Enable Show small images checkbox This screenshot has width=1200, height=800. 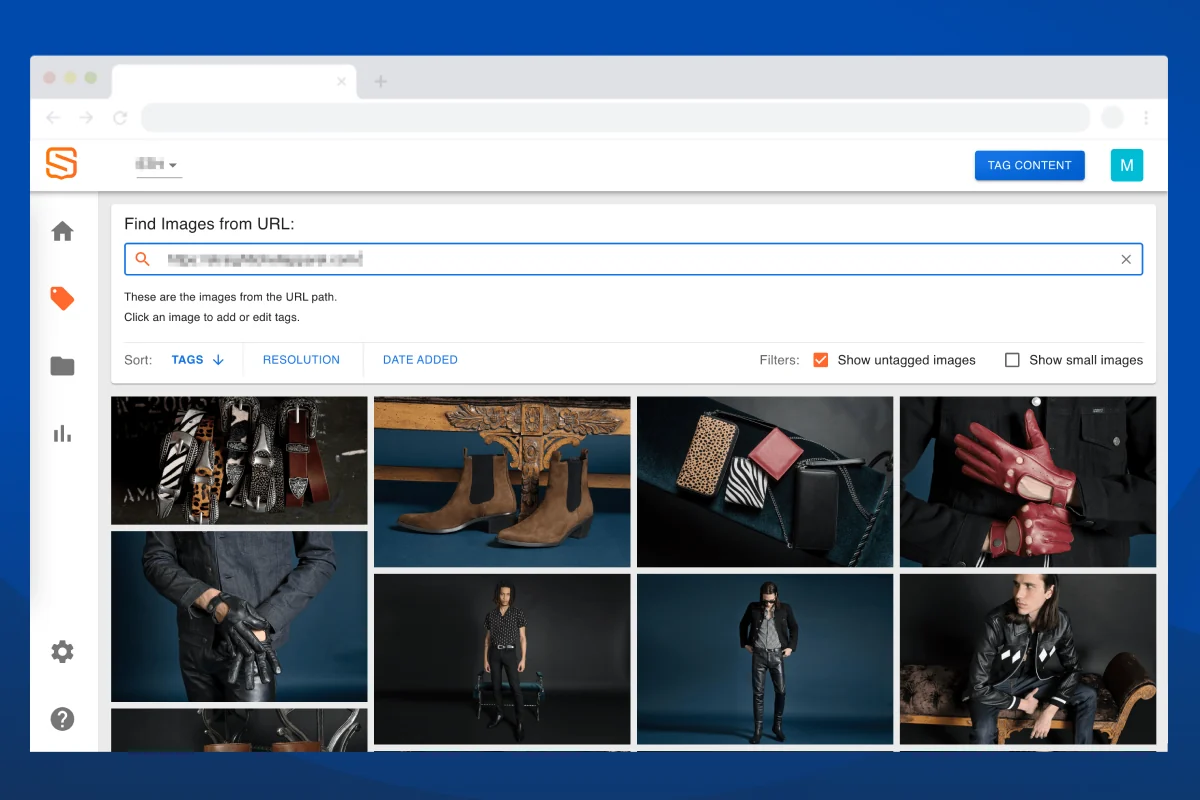point(1012,360)
